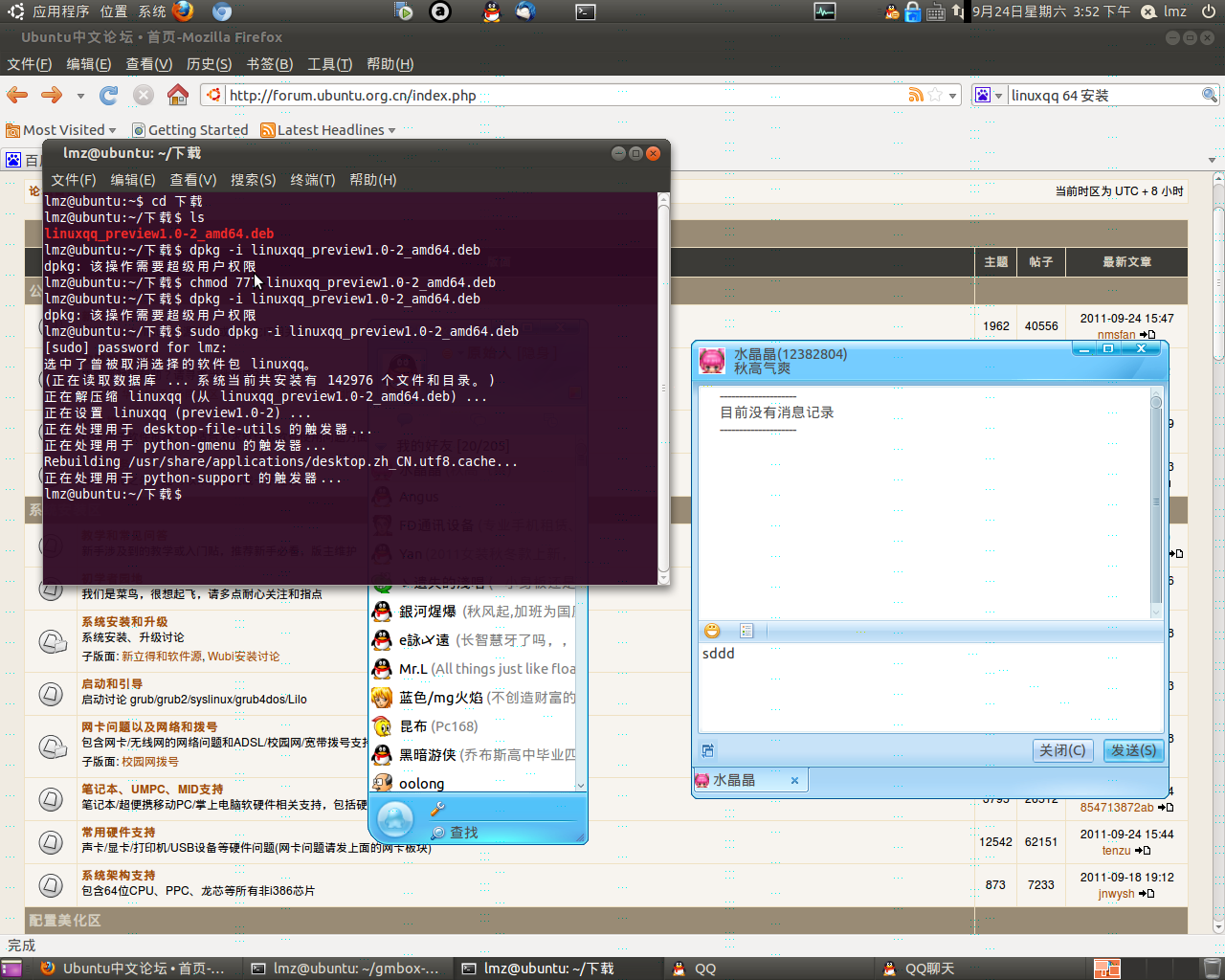Click Firefox Stop loading button
The image size is (1225, 980).
tap(144, 95)
